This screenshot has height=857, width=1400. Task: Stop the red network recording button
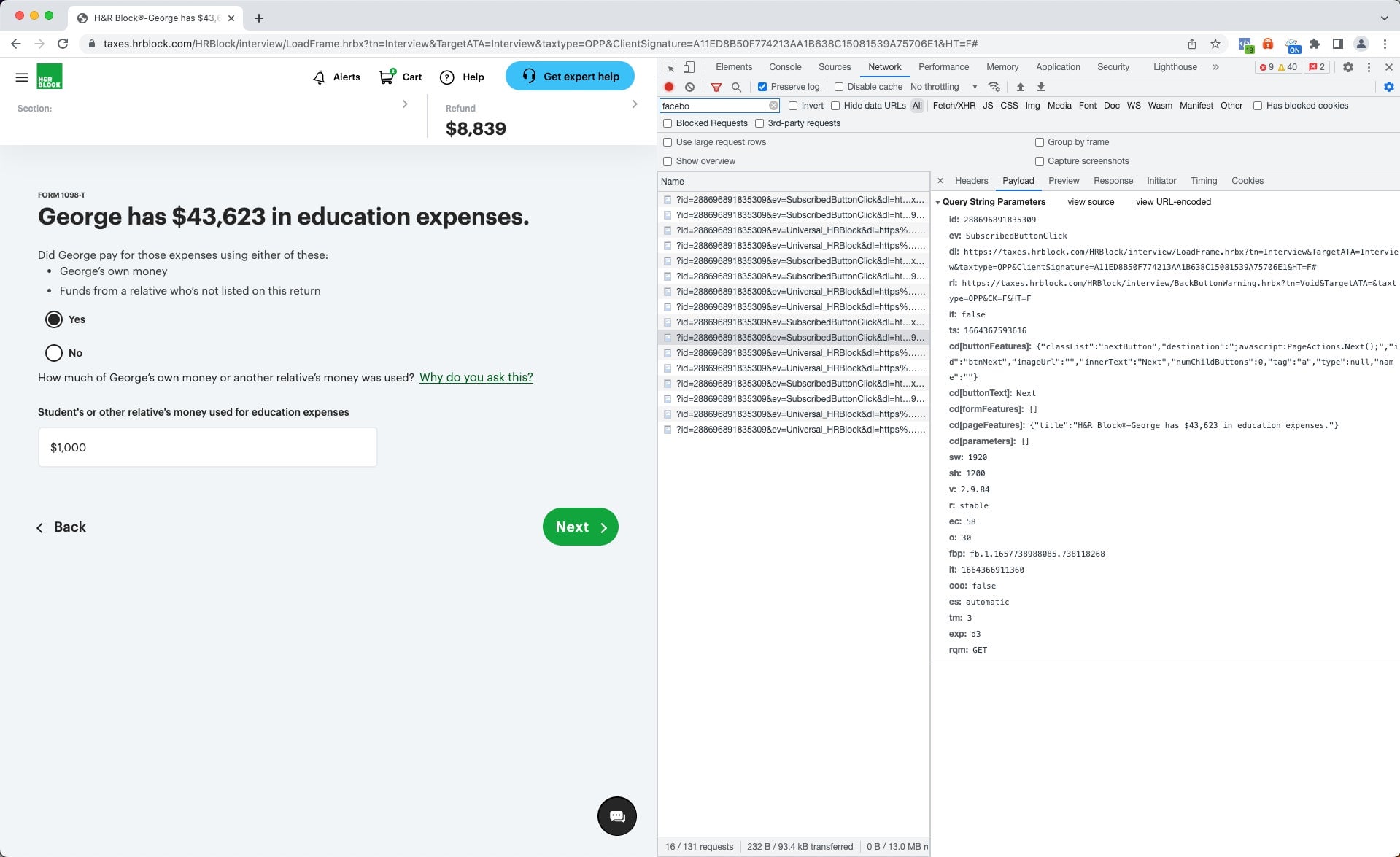point(668,87)
